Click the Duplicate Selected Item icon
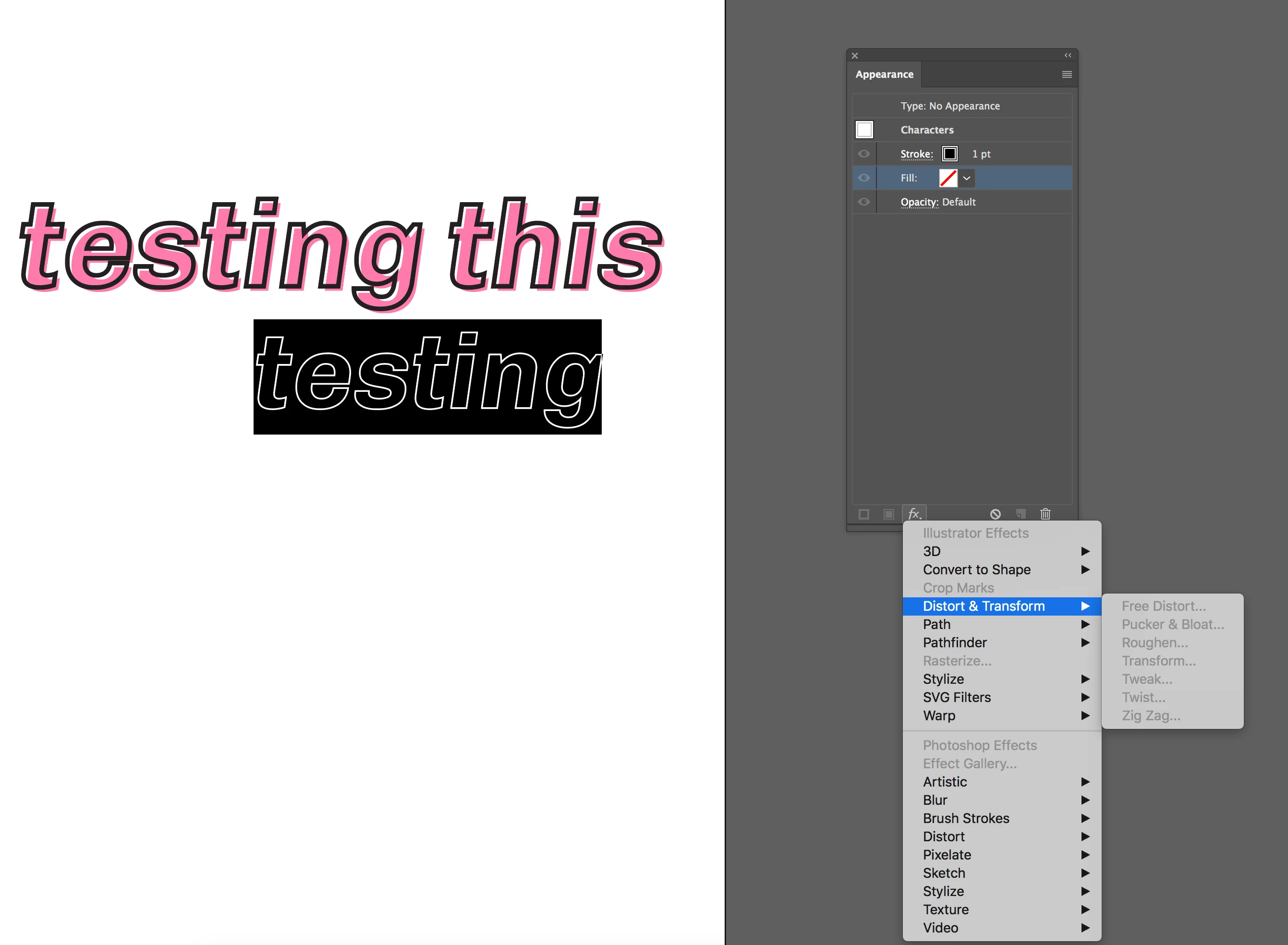1288x945 pixels. (1021, 514)
